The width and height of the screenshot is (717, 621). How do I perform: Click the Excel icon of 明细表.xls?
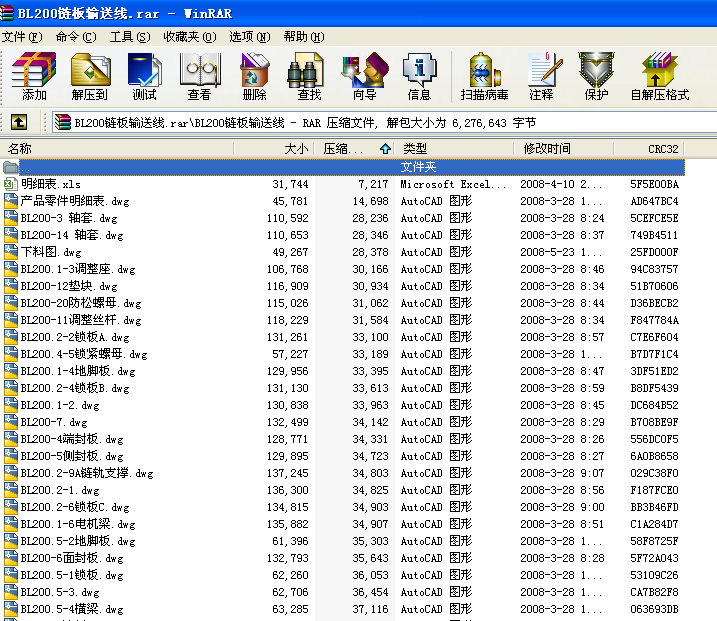[10, 184]
